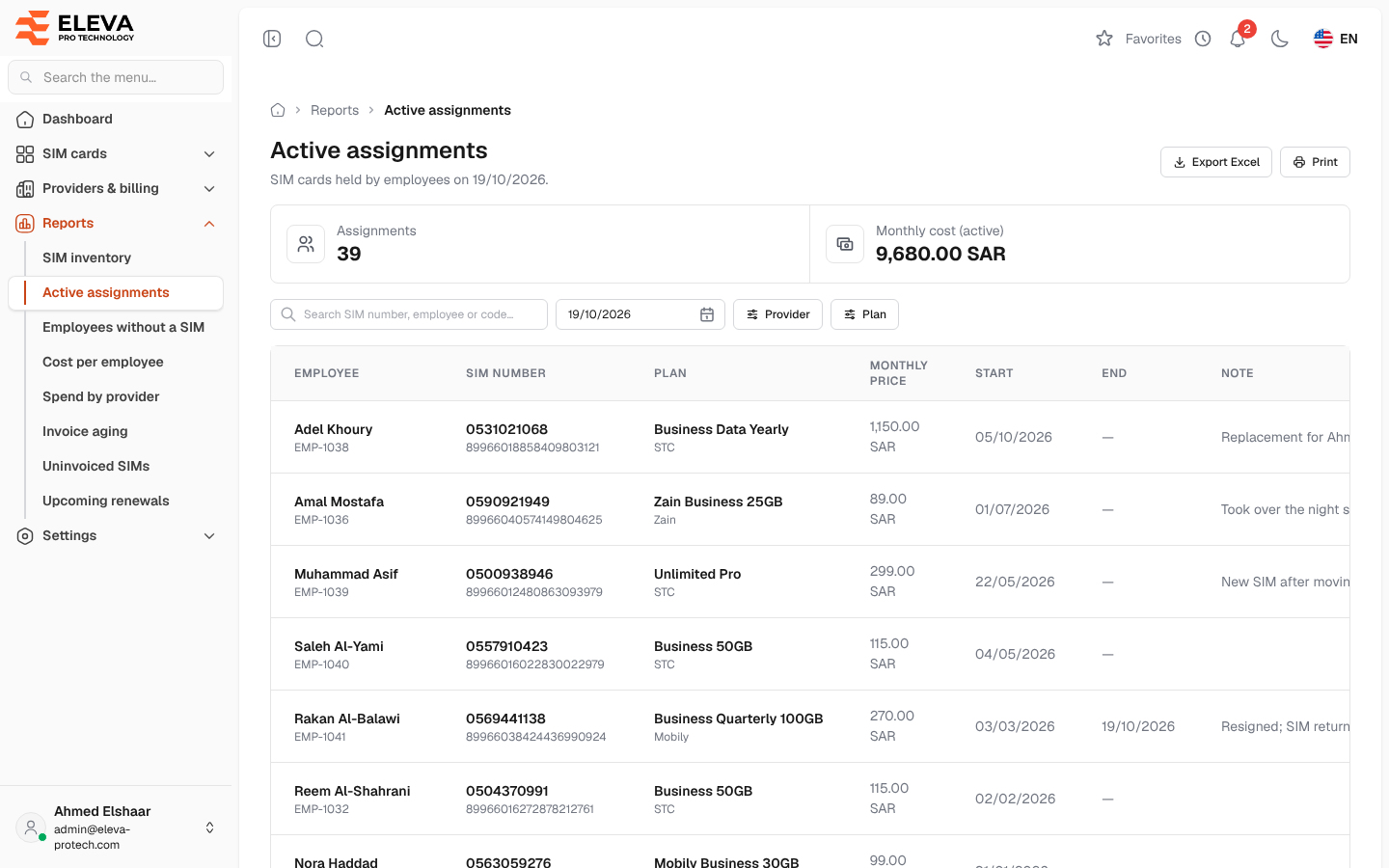
Task: Click the Monthly cost money icon
Action: pyautogui.click(x=845, y=244)
